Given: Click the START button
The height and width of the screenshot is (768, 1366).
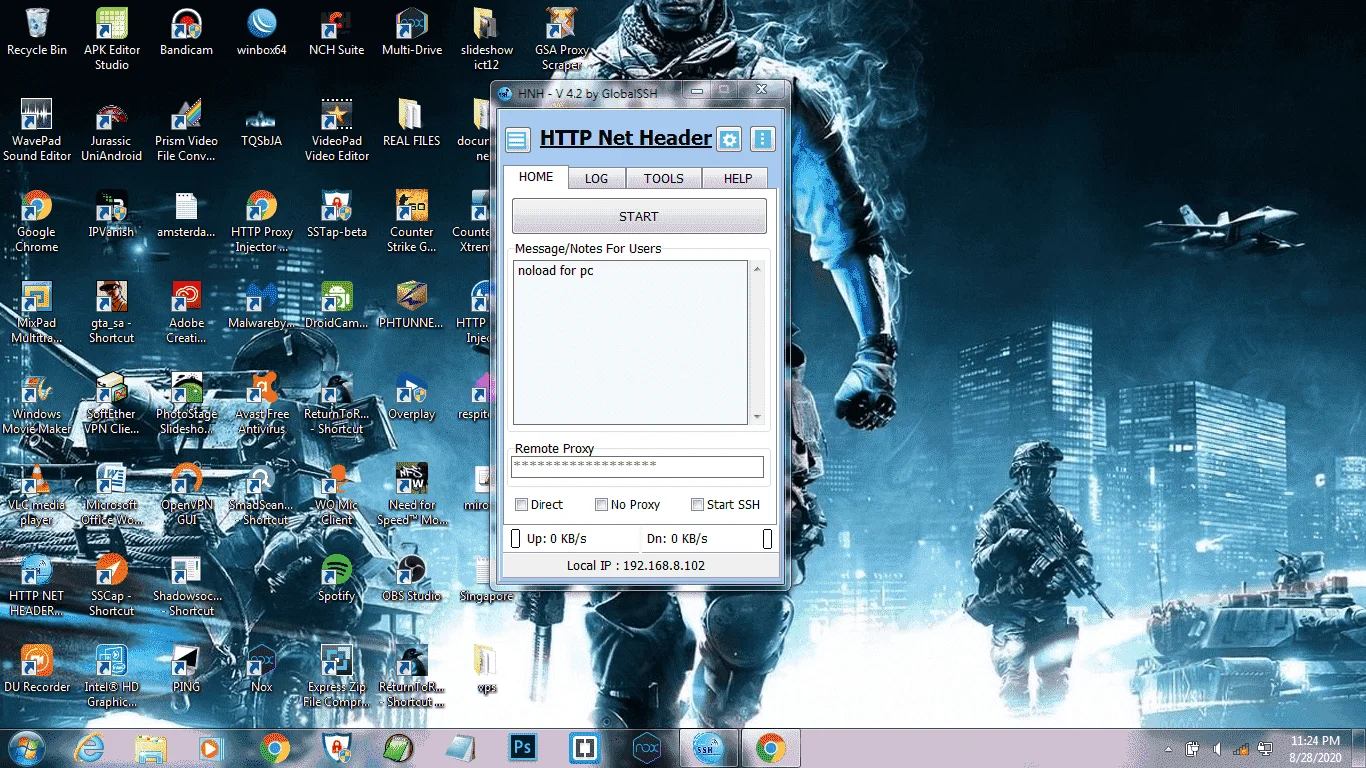Looking at the screenshot, I should pyautogui.click(x=639, y=216).
